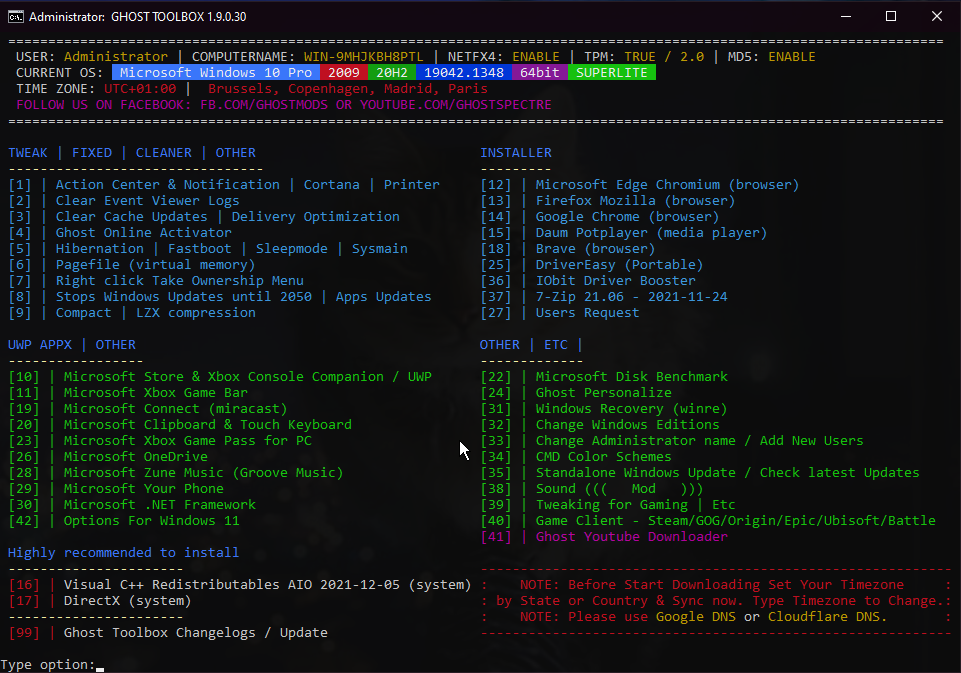
Task: Click the CMD window icon in title bar
Action: (x=15, y=17)
